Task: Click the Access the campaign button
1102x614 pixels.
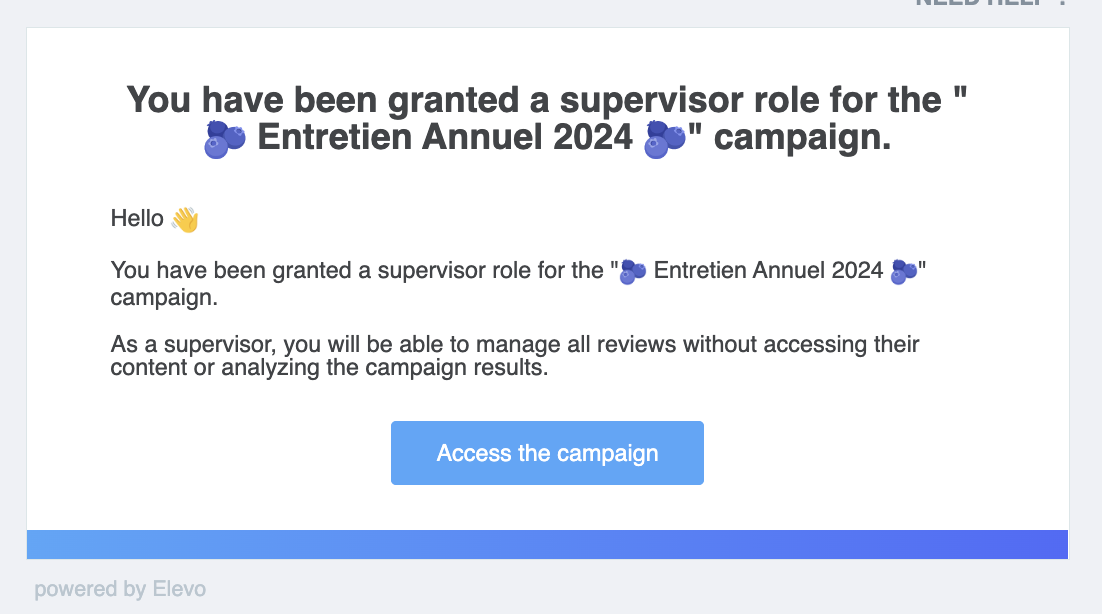Action: [x=547, y=453]
